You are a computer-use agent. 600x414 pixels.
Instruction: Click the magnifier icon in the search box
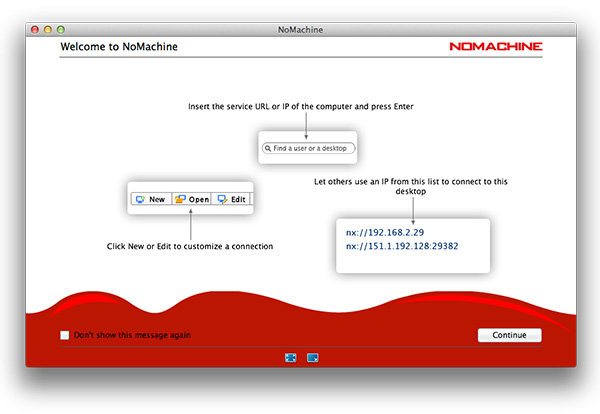268,148
